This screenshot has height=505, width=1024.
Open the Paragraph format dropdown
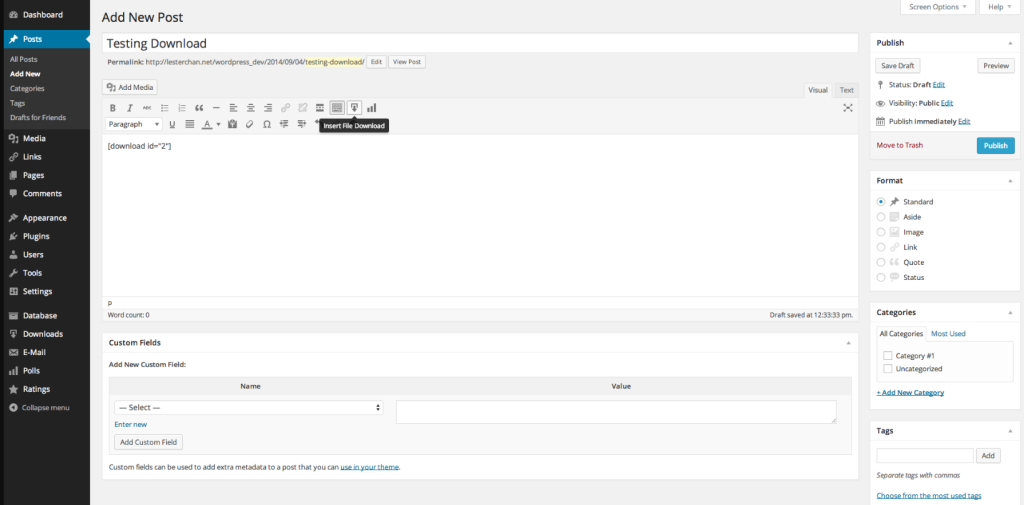click(134, 124)
